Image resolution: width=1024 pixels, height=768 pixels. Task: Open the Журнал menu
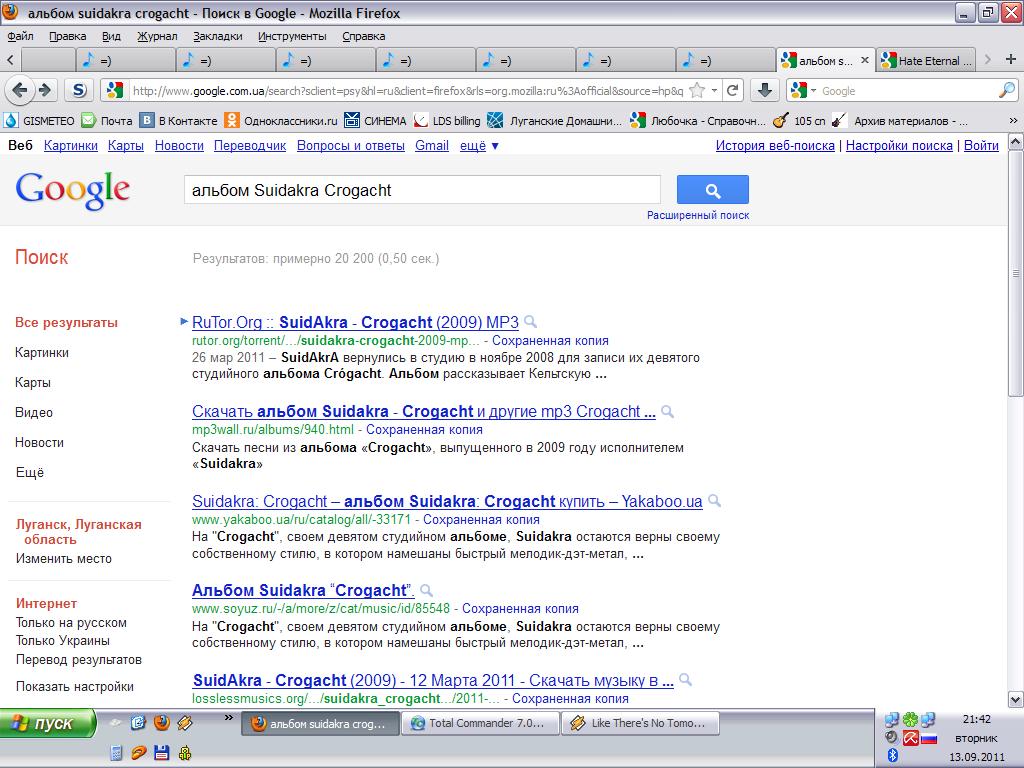coord(157,37)
